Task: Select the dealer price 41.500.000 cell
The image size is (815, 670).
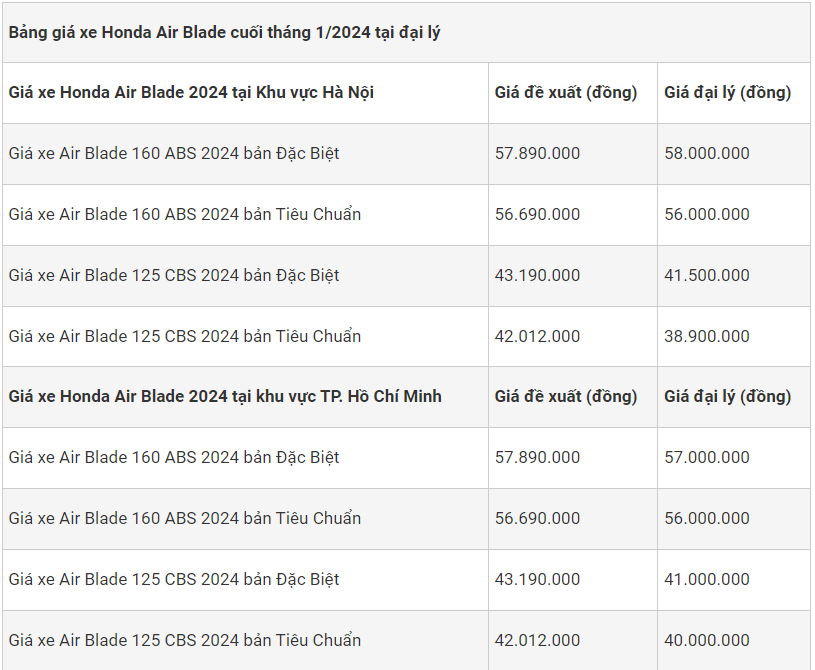Action: (707, 275)
